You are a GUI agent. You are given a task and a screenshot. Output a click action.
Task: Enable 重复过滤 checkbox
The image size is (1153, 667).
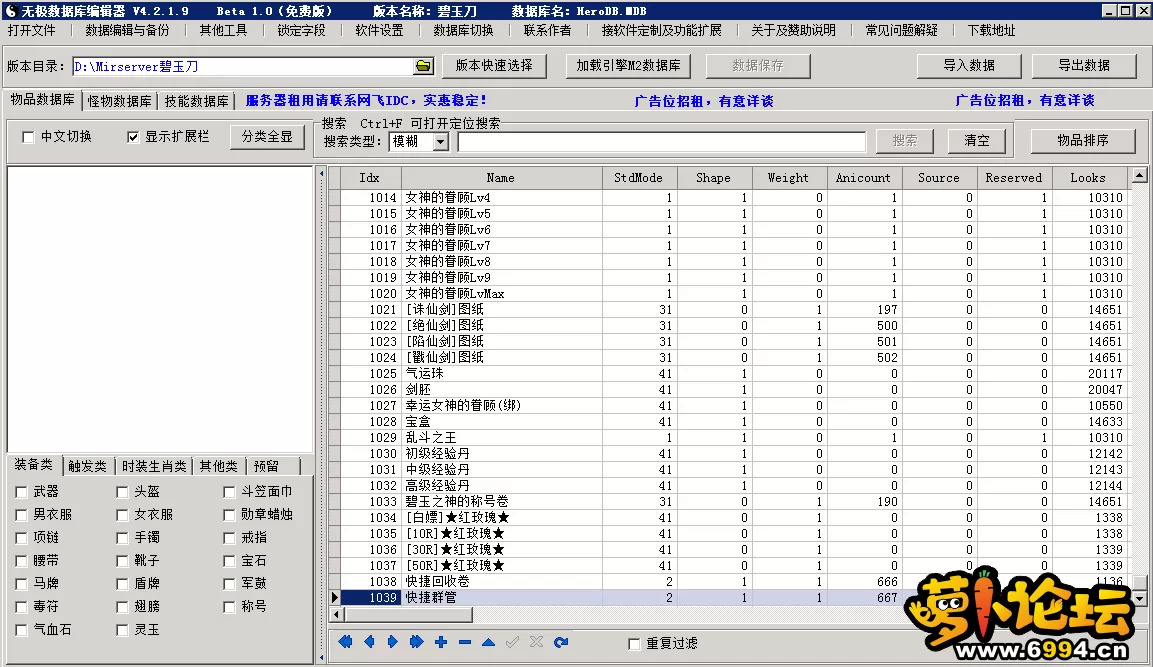click(x=634, y=643)
